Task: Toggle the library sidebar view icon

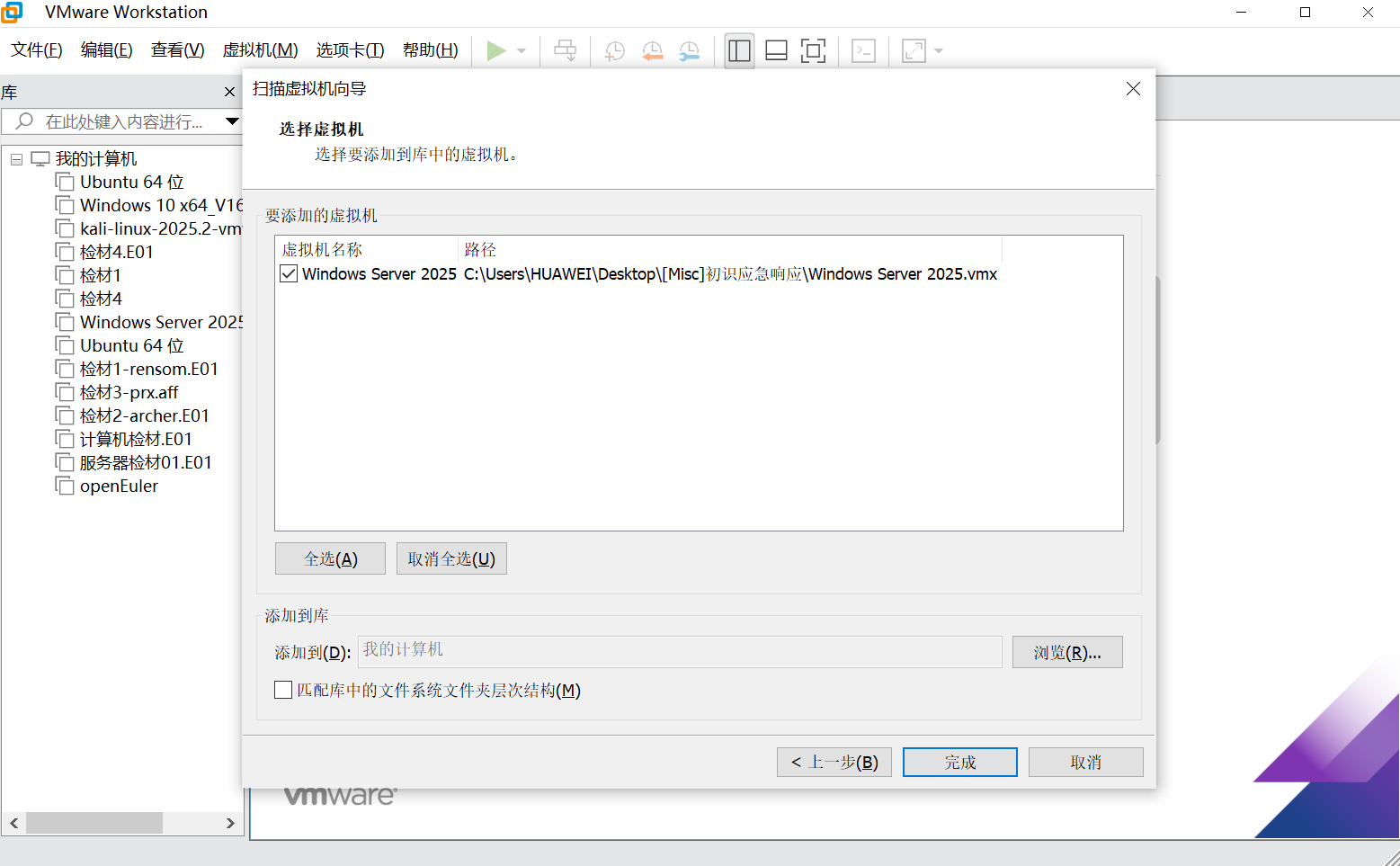Action: tap(739, 51)
